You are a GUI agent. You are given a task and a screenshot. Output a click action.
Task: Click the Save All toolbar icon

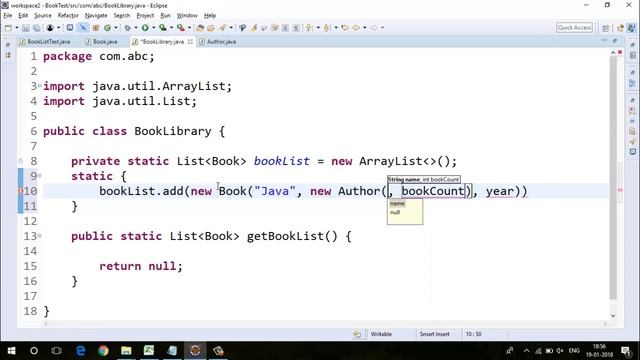[37, 28]
